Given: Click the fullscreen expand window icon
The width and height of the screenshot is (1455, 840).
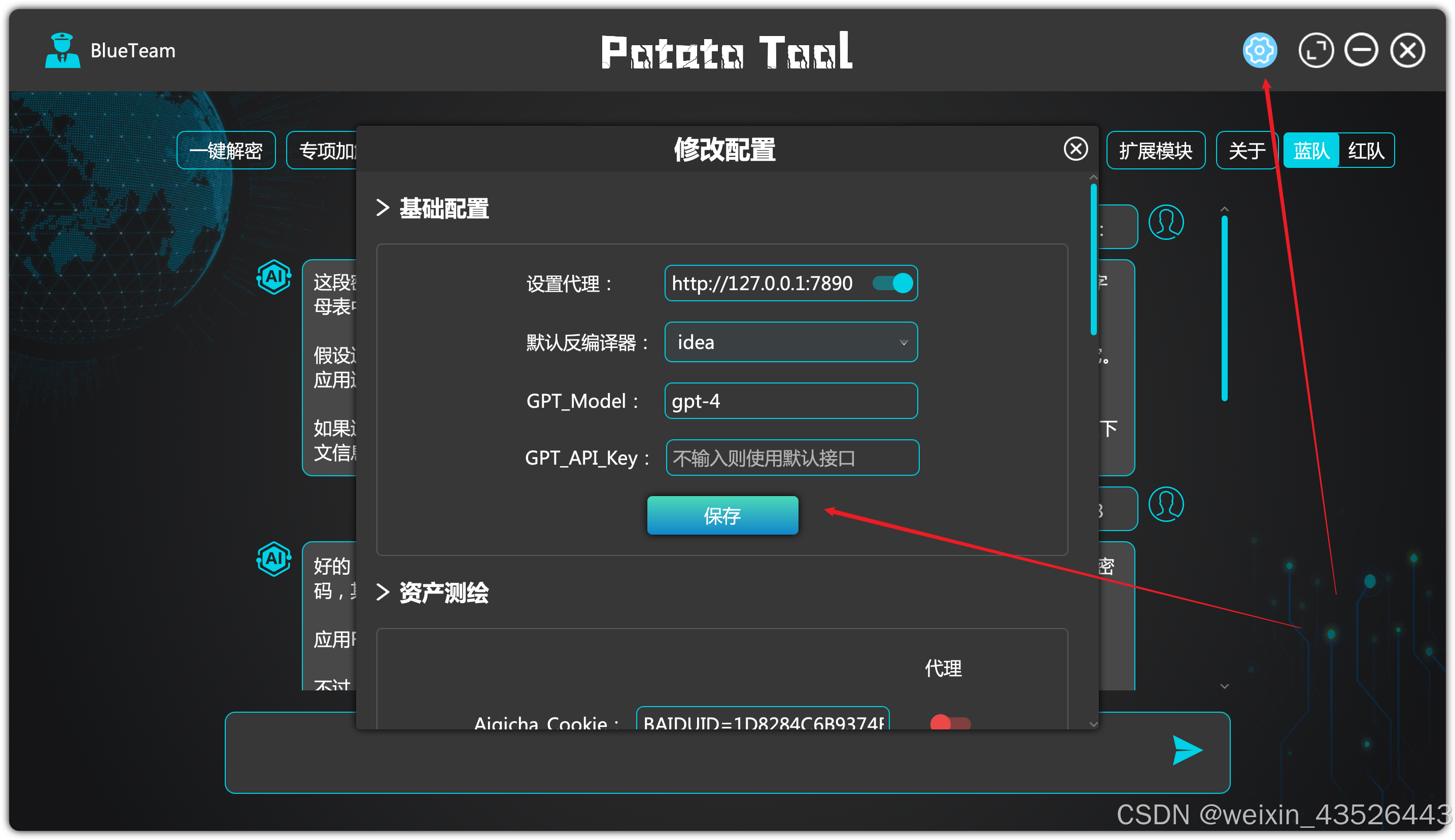Looking at the screenshot, I should point(1315,51).
